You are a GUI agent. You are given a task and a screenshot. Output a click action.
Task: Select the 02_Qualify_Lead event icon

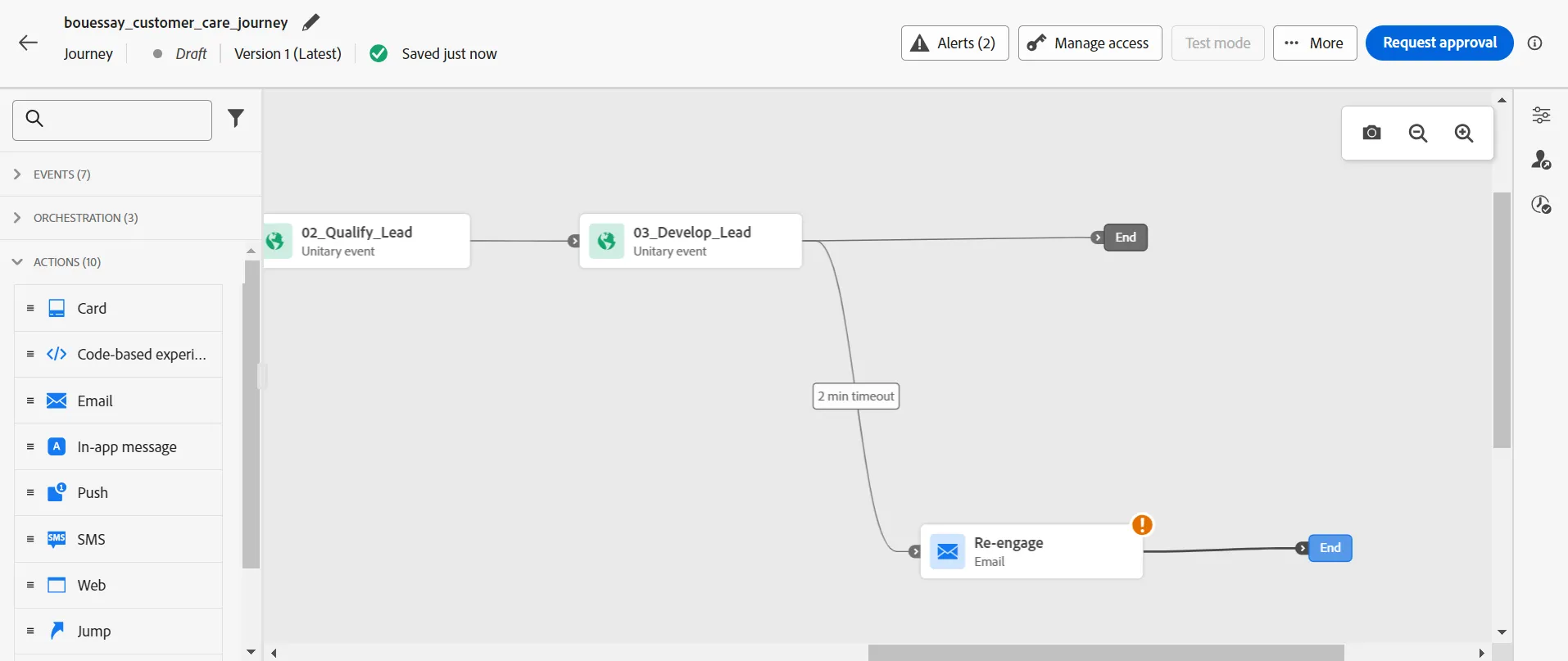(276, 241)
